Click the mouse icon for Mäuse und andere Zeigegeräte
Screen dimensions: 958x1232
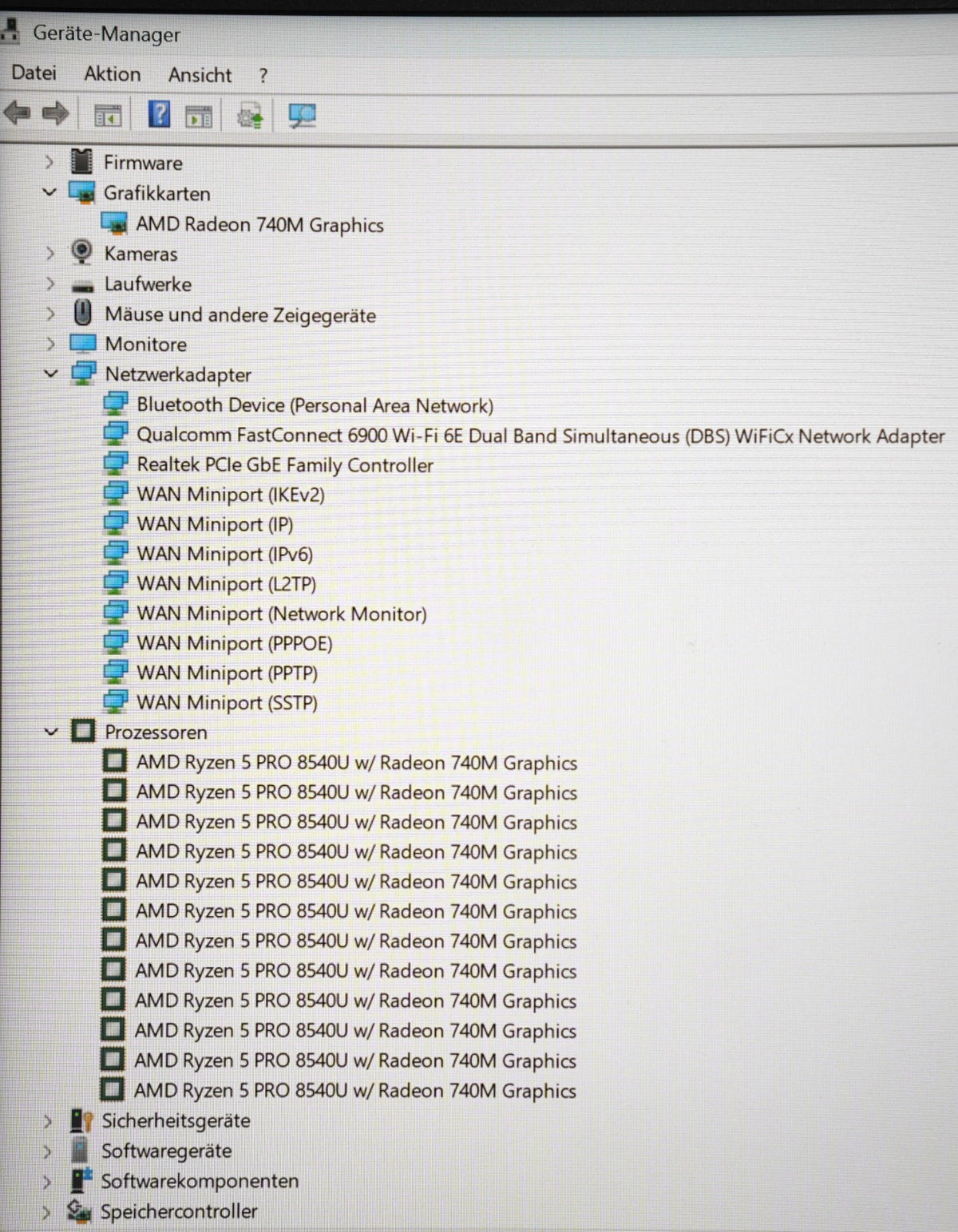(82, 313)
